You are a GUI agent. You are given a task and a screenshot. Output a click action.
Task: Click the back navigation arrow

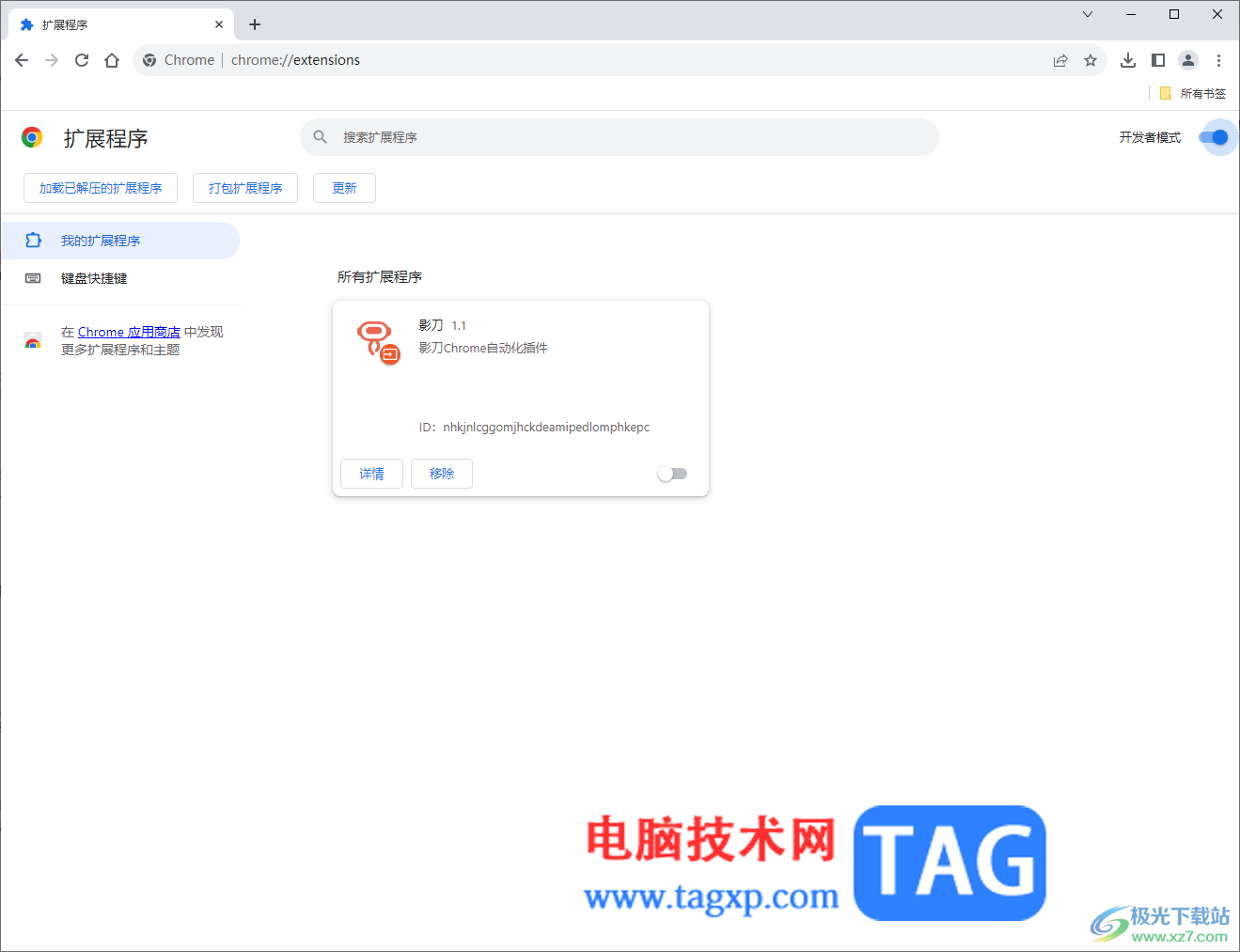click(21, 59)
